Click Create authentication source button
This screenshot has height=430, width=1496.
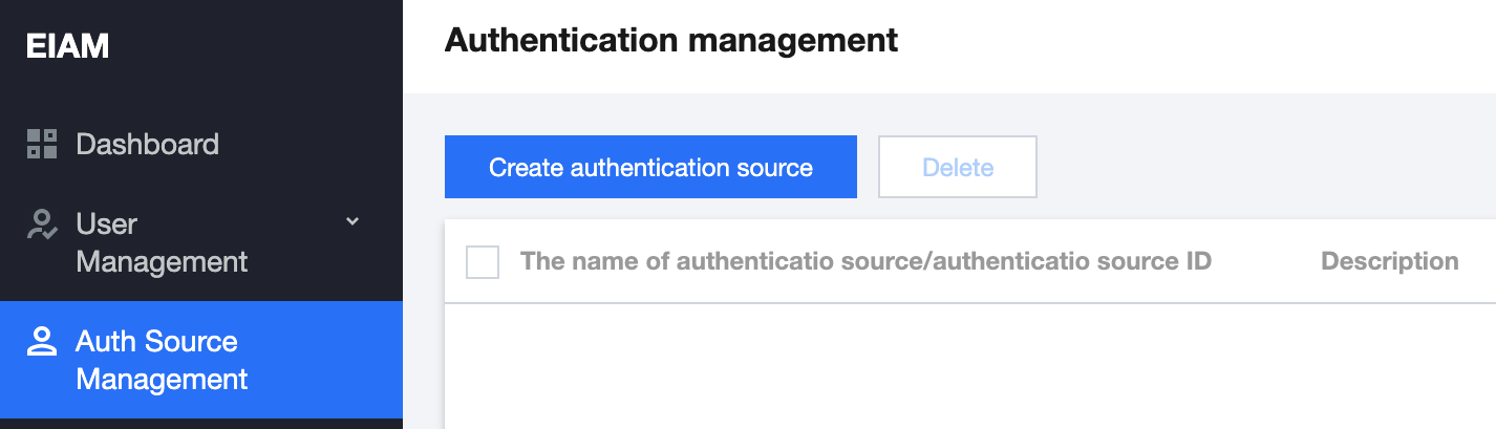coord(651,167)
